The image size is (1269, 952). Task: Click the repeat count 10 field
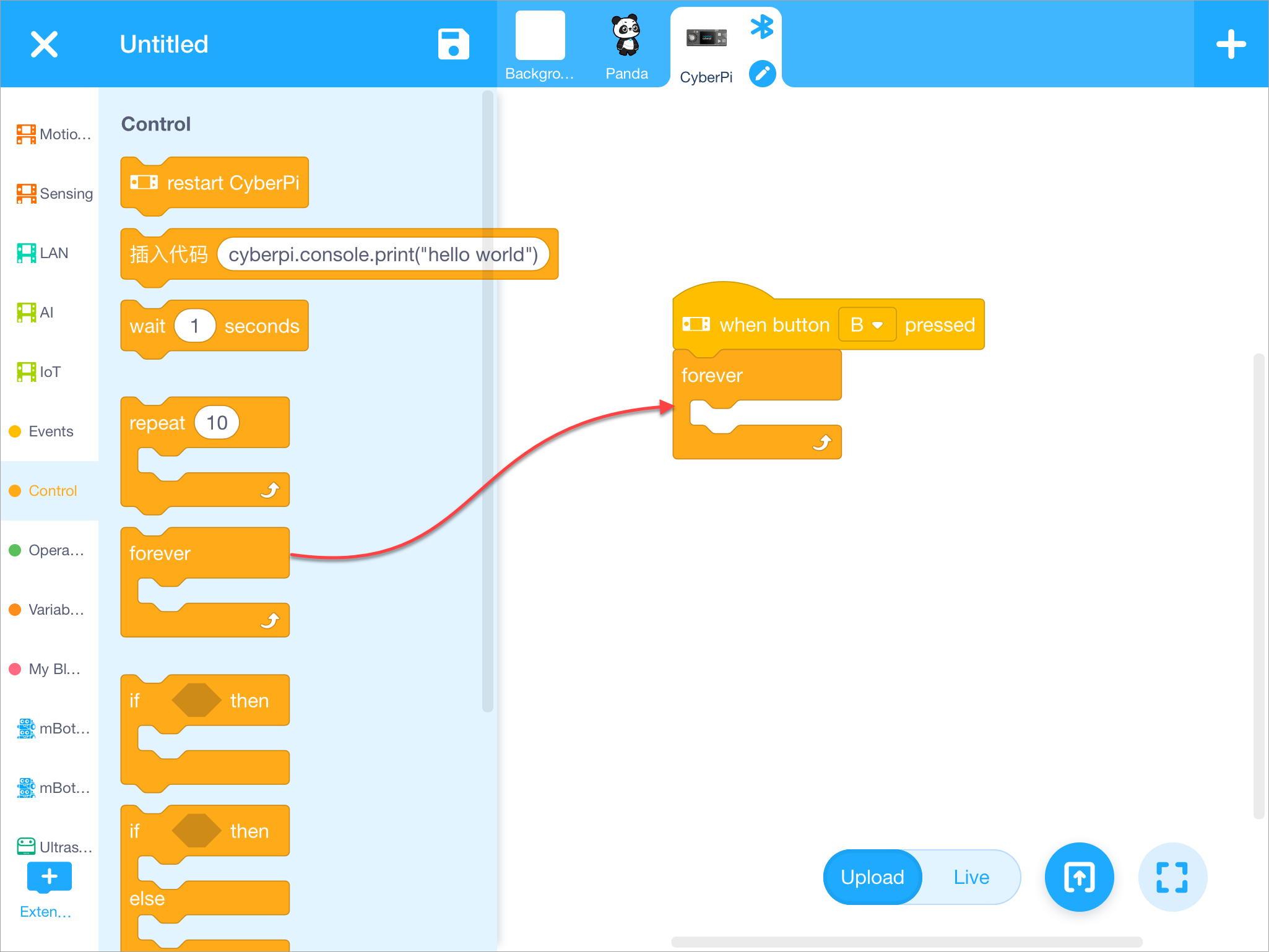(217, 423)
